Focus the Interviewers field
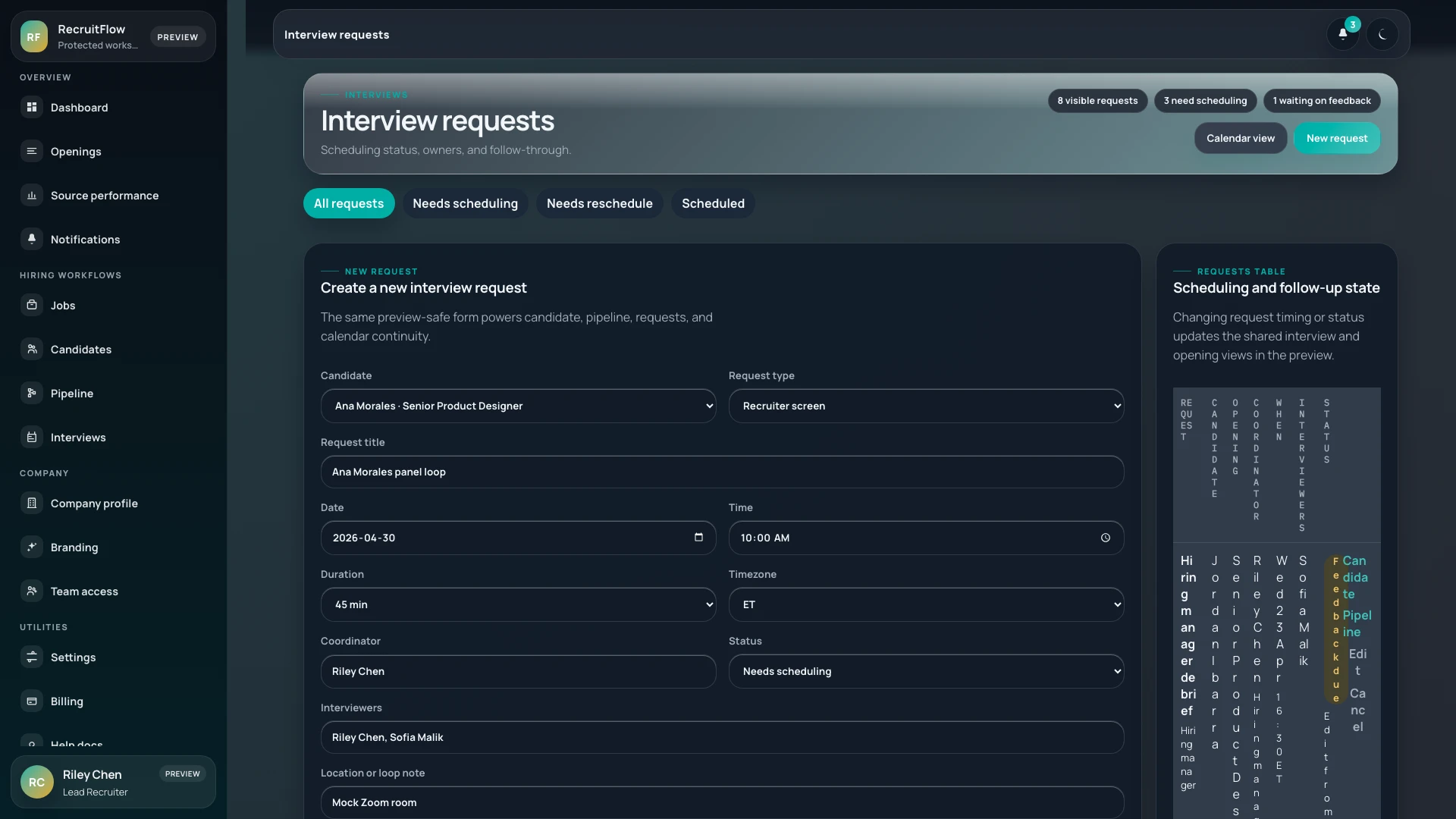 [x=722, y=737]
